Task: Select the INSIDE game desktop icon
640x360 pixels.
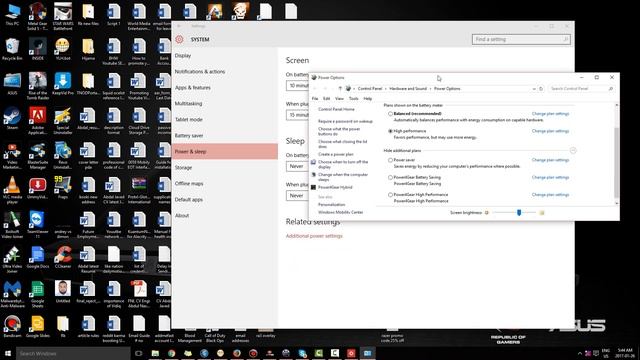Action: pyautogui.click(x=38, y=49)
